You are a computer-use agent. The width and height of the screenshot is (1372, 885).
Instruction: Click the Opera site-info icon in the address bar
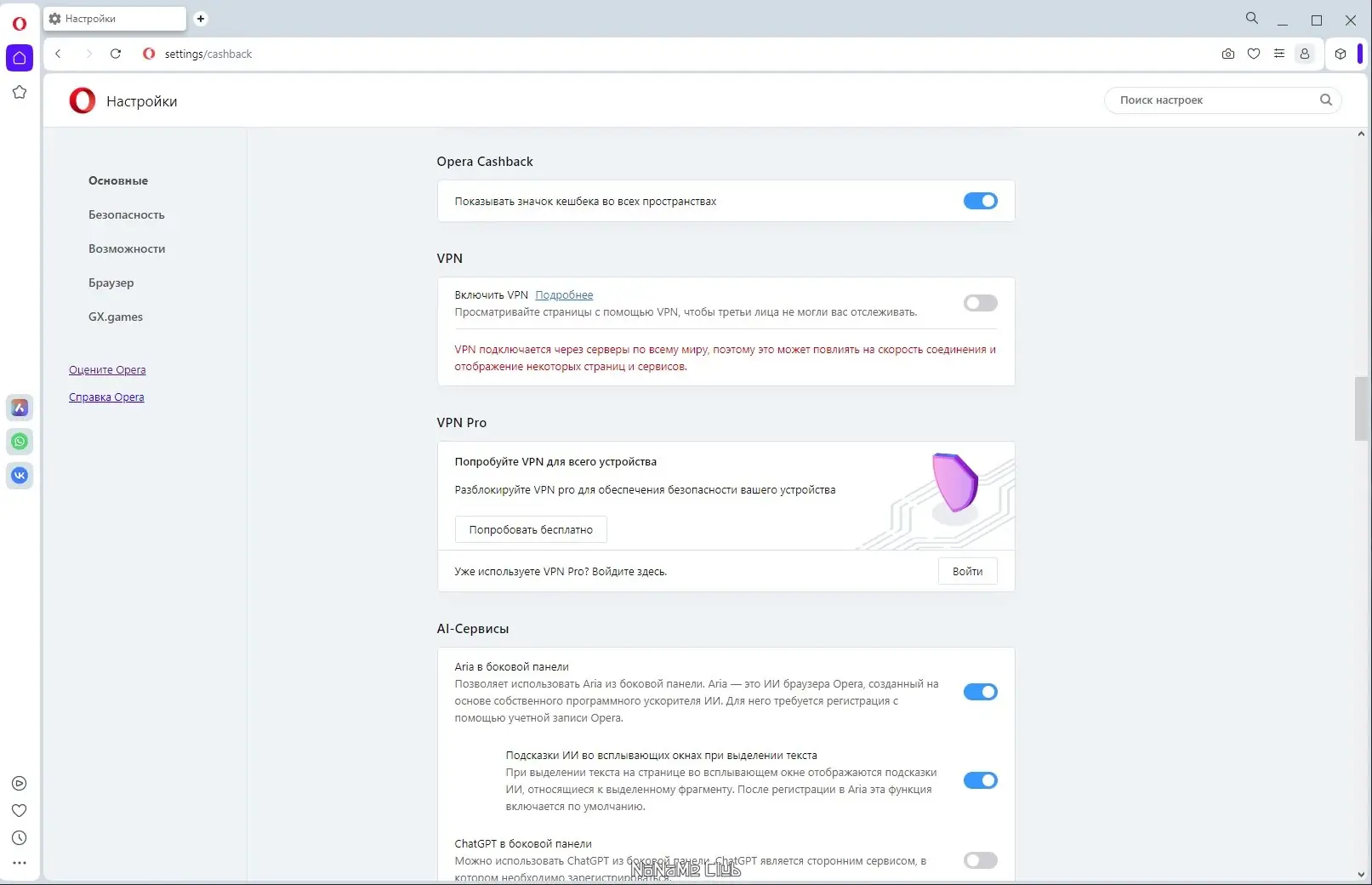(x=149, y=54)
